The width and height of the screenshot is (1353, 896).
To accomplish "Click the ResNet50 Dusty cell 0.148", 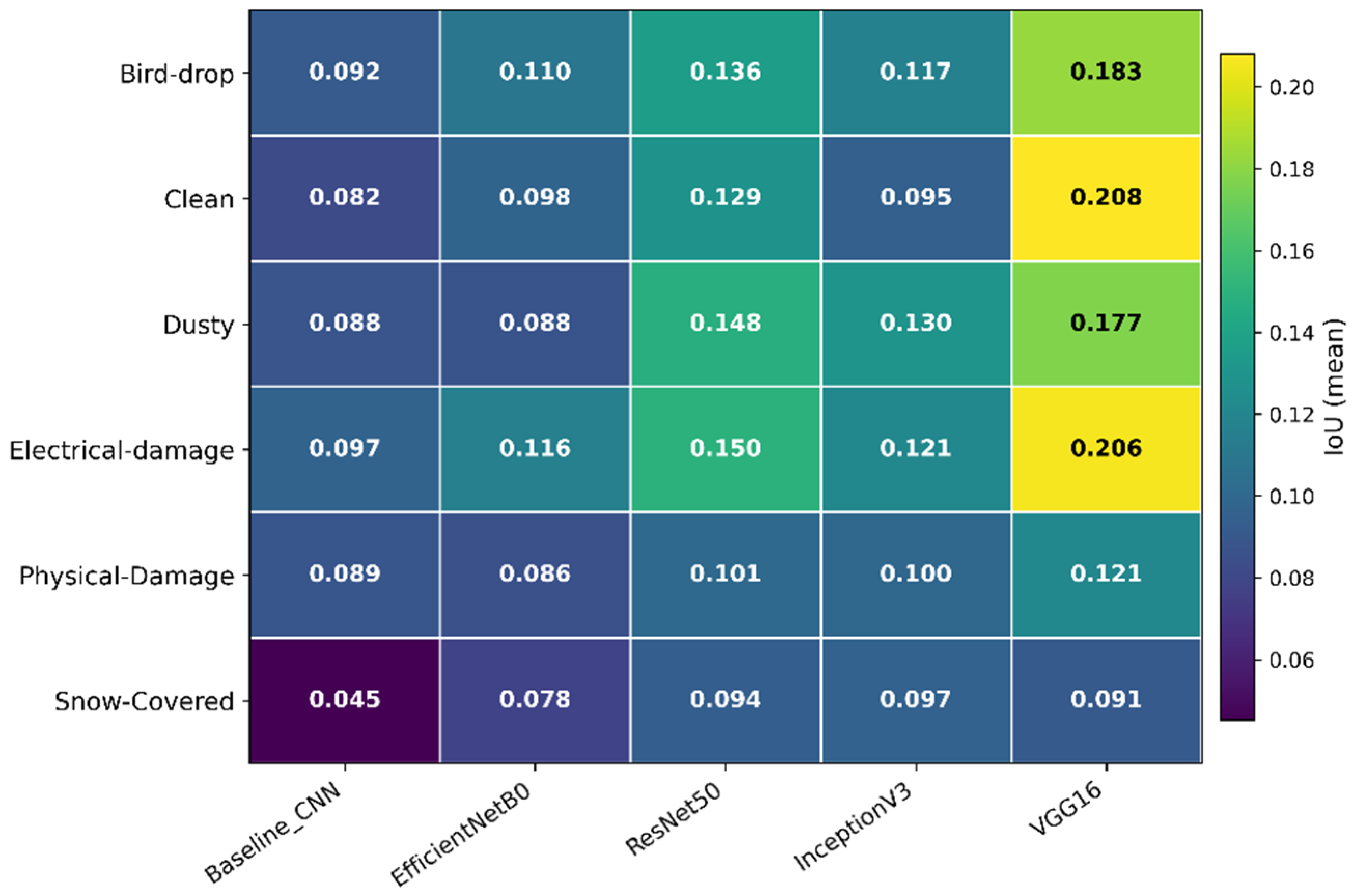I will [x=726, y=324].
